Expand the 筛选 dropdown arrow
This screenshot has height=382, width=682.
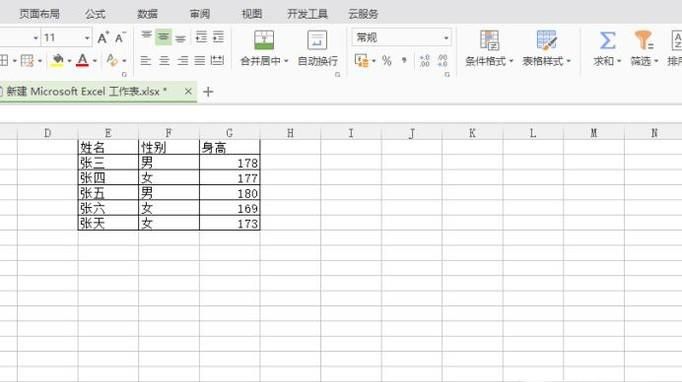tap(656, 61)
